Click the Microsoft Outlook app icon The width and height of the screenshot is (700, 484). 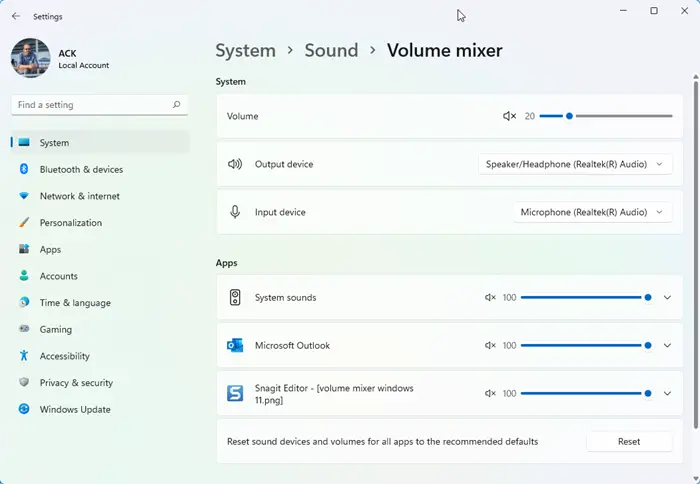click(x=235, y=346)
